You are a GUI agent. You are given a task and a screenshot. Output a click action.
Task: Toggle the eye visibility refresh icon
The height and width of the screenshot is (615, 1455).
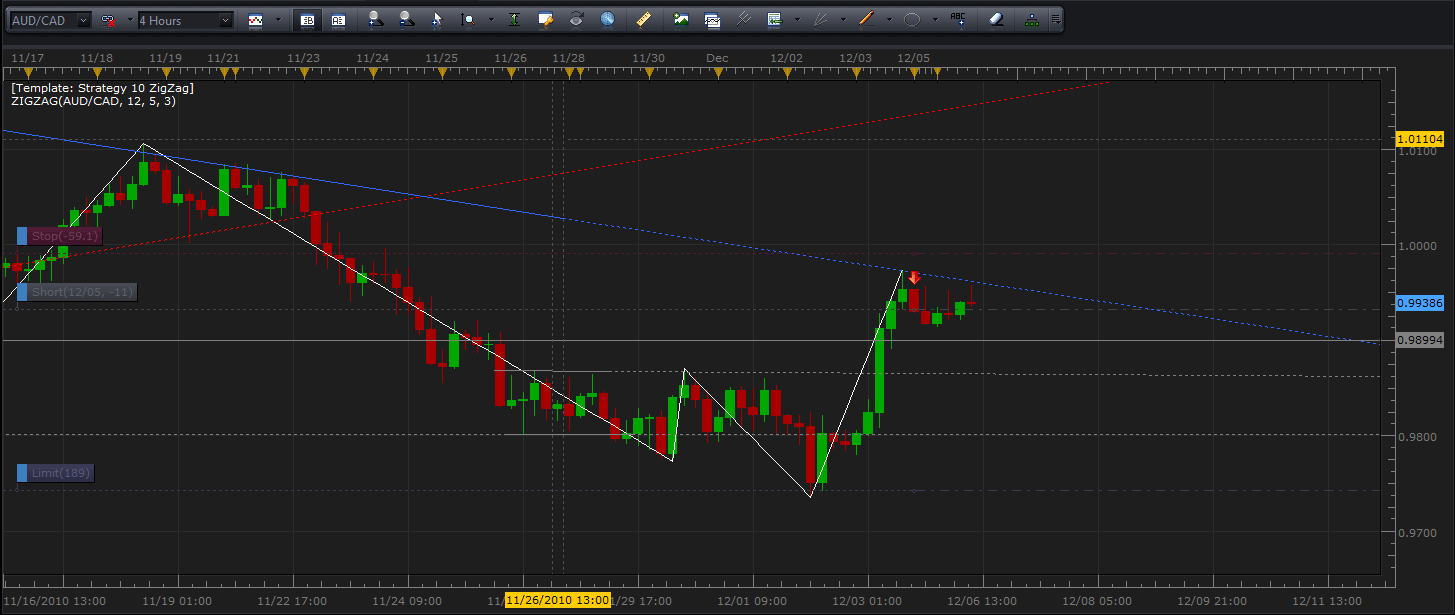coord(576,19)
